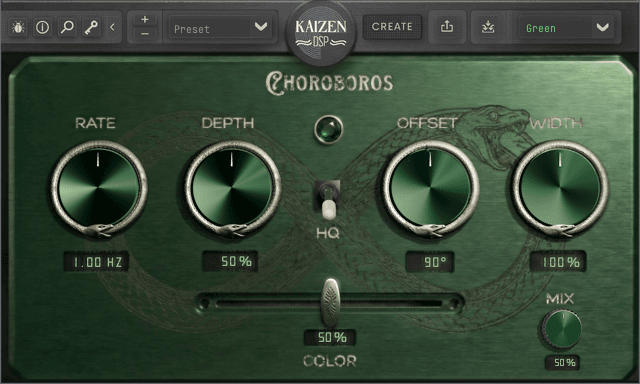Screen dimensions: 640x384
Task: Click the DEPTH label
Action: pyautogui.click(x=228, y=123)
